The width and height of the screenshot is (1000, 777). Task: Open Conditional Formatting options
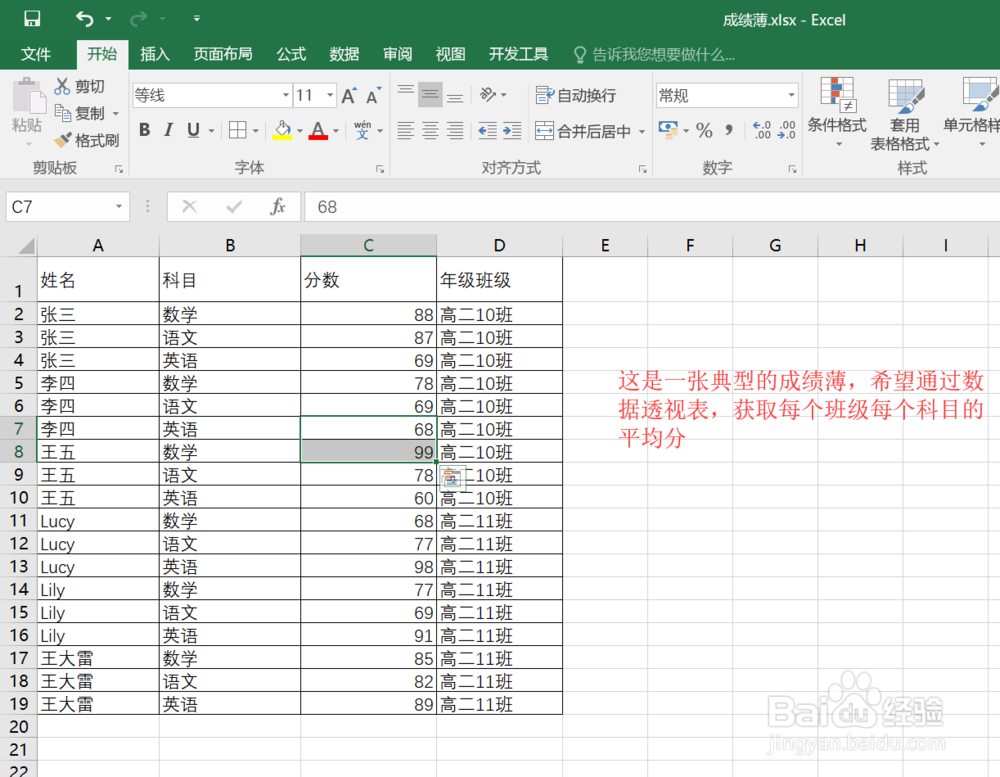(x=837, y=112)
